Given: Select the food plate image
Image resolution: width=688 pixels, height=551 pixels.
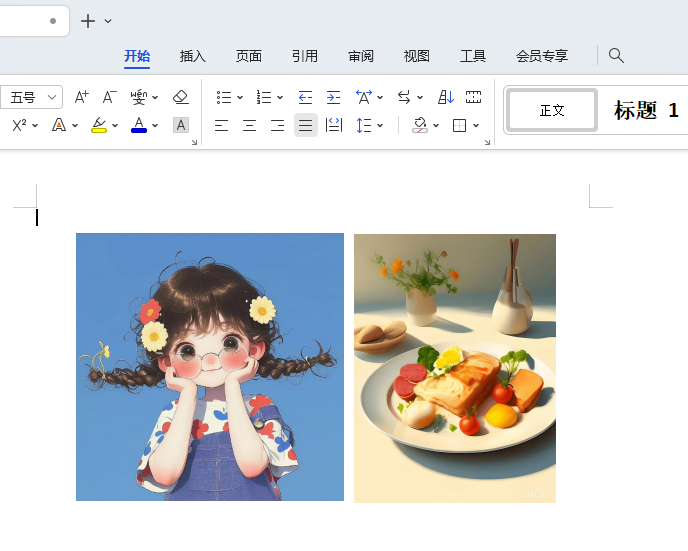Looking at the screenshot, I should point(455,368).
